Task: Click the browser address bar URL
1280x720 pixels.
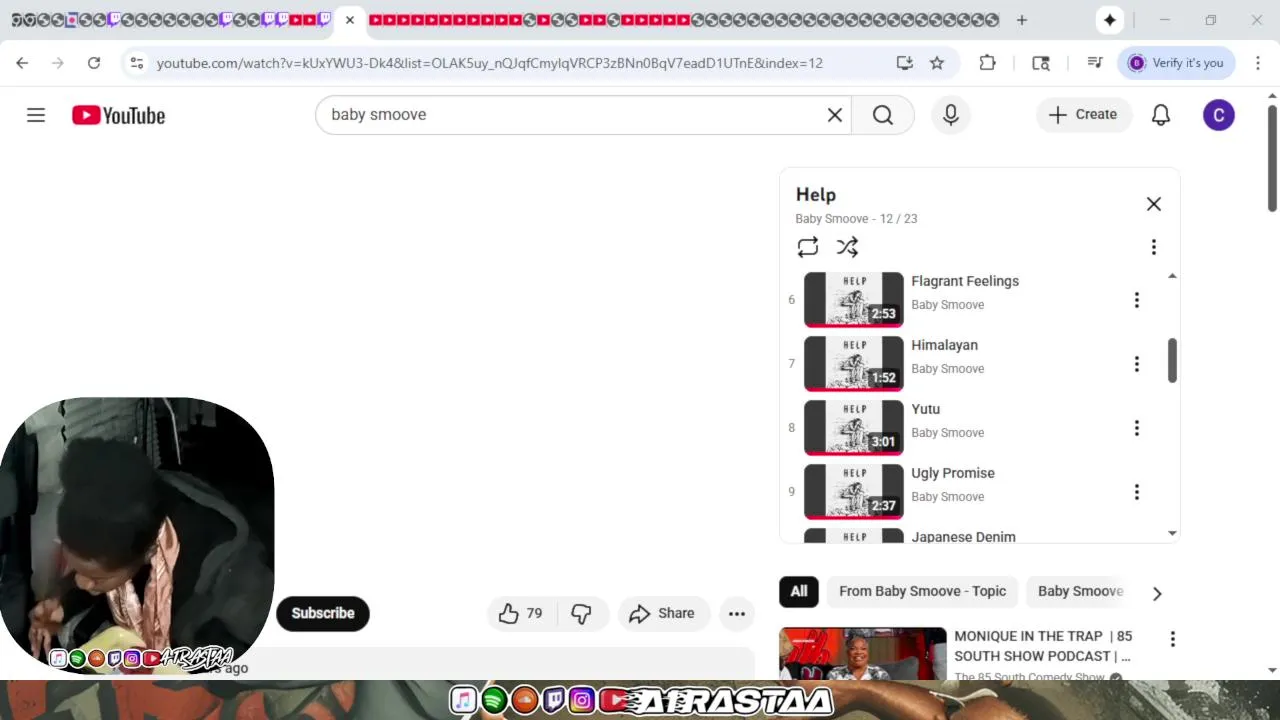Action: click(490, 63)
